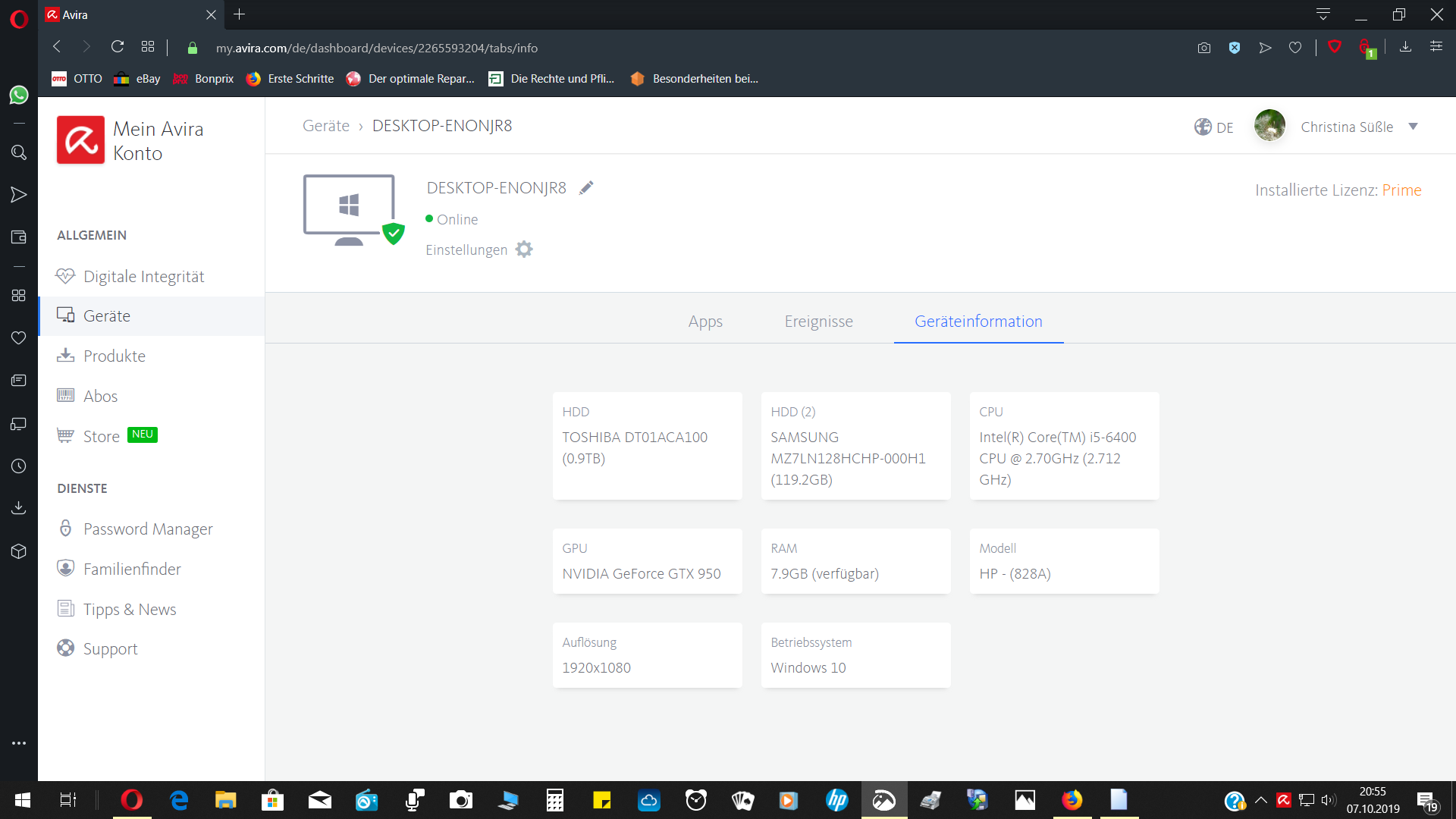This screenshot has width=1456, height=819.
Task: Select the Geräteinformation tab
Action: [978, 322]
